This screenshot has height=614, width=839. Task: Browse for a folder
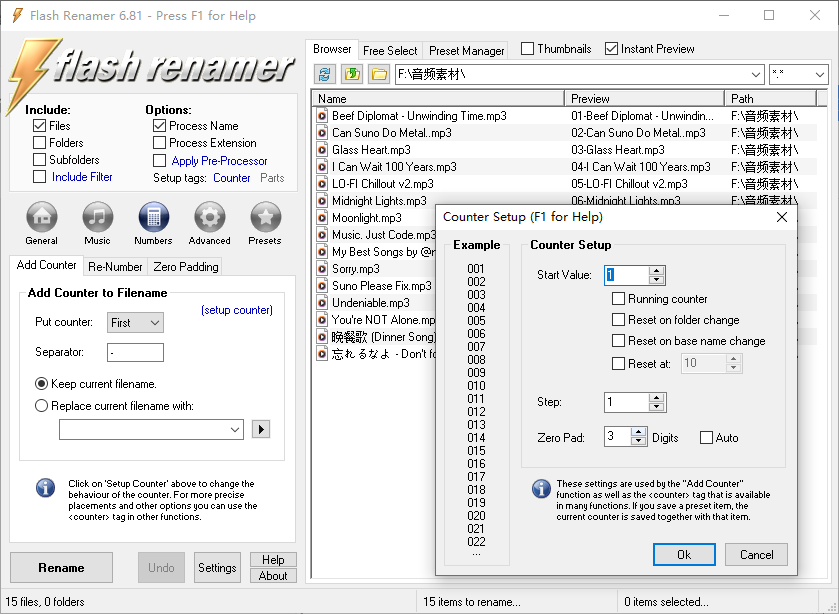point(379,74)
